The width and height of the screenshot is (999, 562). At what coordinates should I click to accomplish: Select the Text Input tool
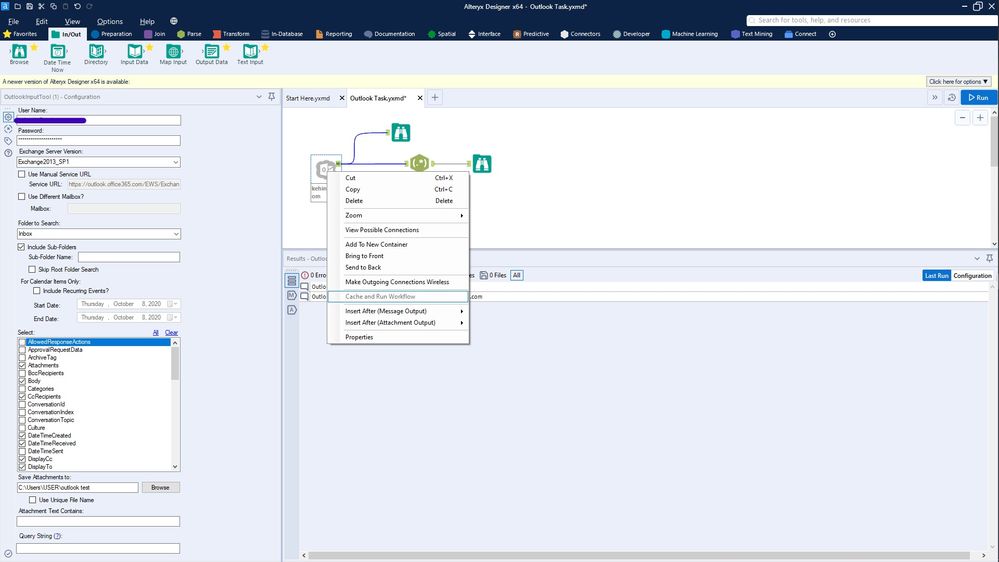click(x=250, y=54)
